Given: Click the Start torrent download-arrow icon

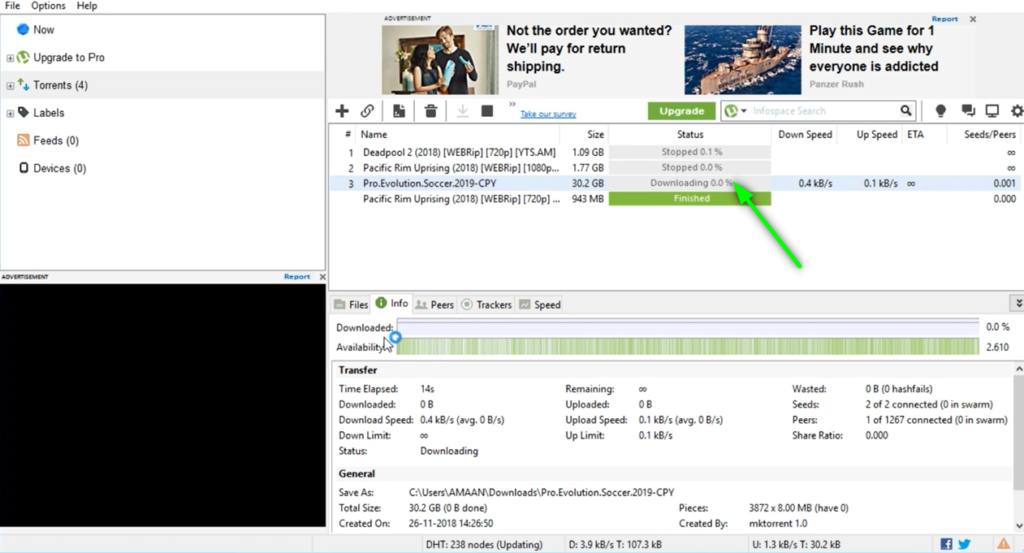Looking at the screenshot, I should (462, 111).
